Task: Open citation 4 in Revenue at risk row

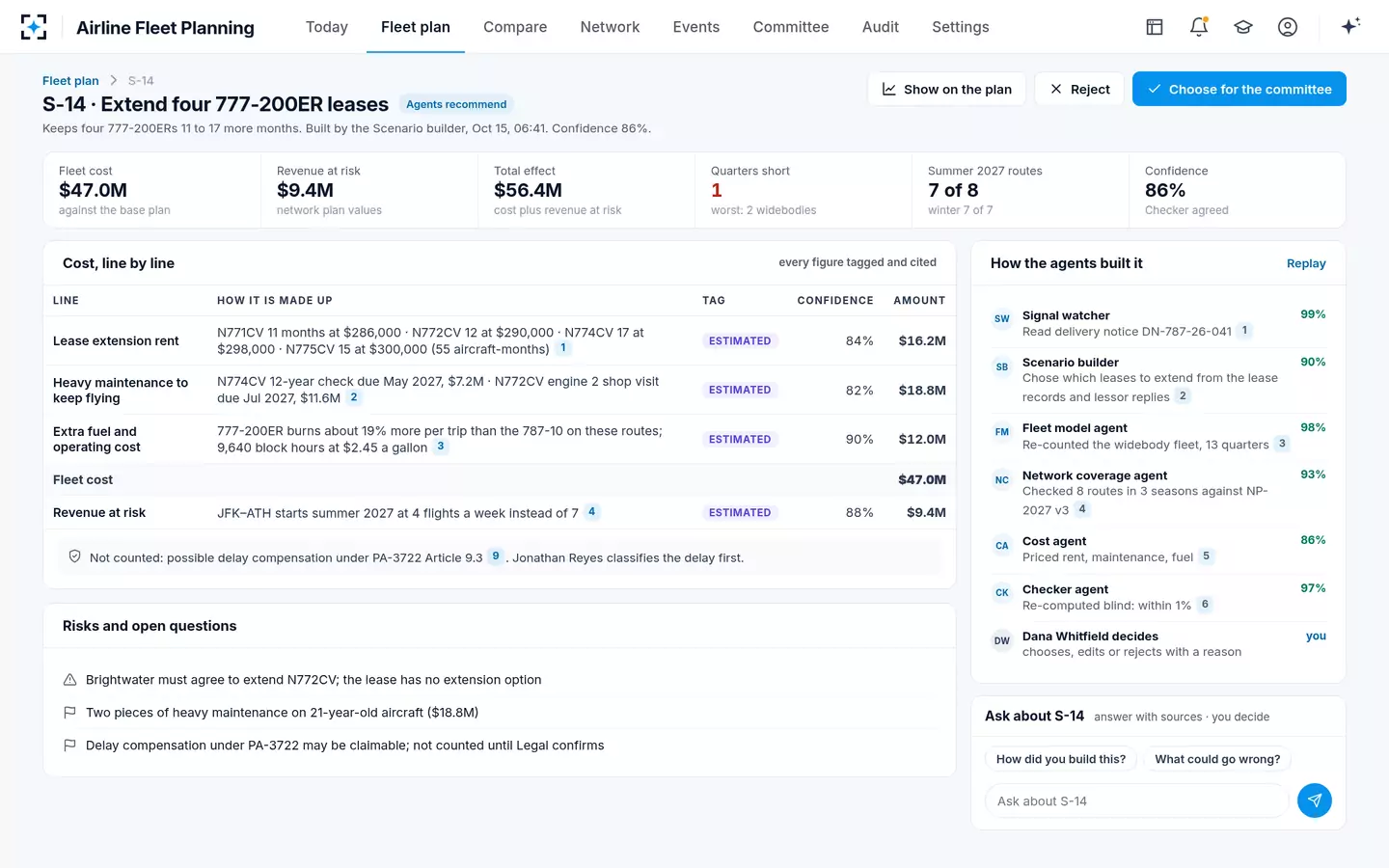Action: pos(592,512)
